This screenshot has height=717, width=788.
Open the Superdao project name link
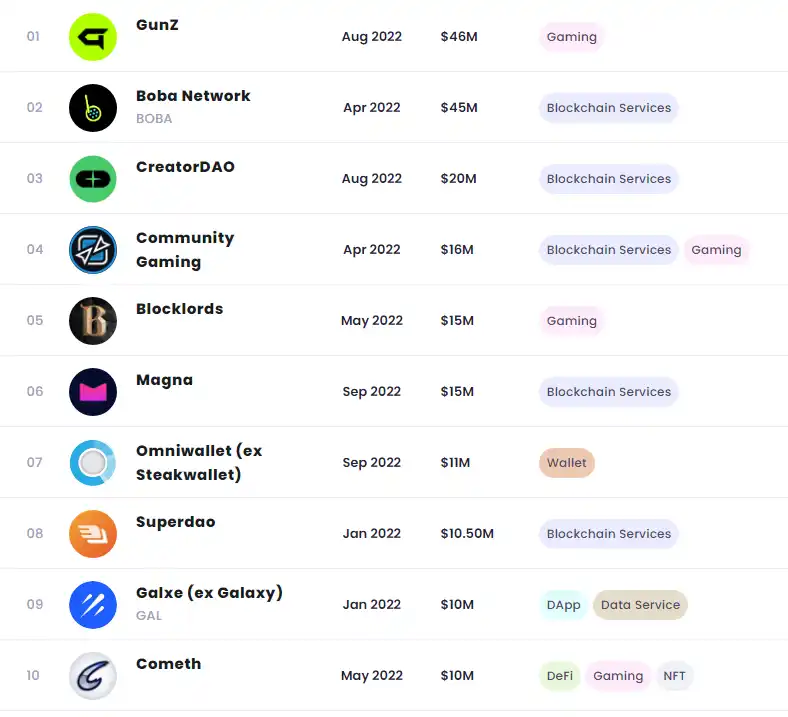[x=175, y=522]
